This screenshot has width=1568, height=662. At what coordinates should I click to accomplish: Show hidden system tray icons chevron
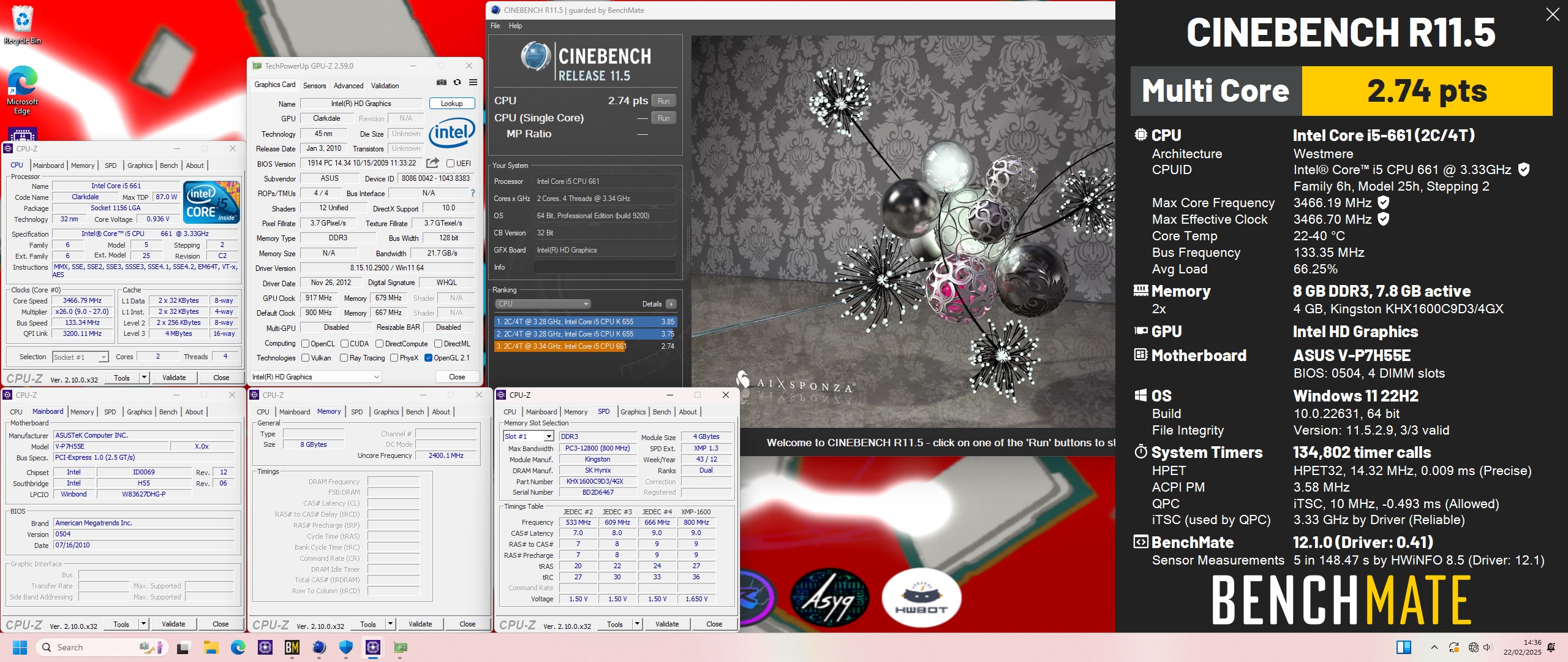[1434, 647]
